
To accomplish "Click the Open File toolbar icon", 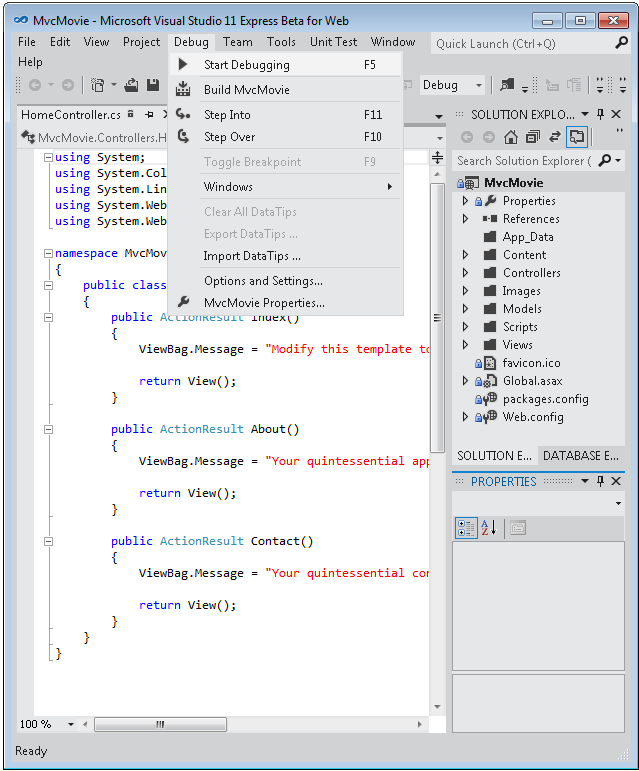I will (131, 85).
